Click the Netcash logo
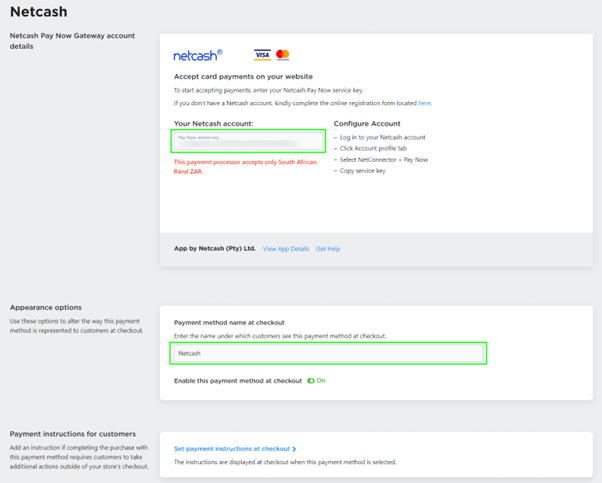The width and height of the screenshot is (602, 483). [x=198, y=54]
